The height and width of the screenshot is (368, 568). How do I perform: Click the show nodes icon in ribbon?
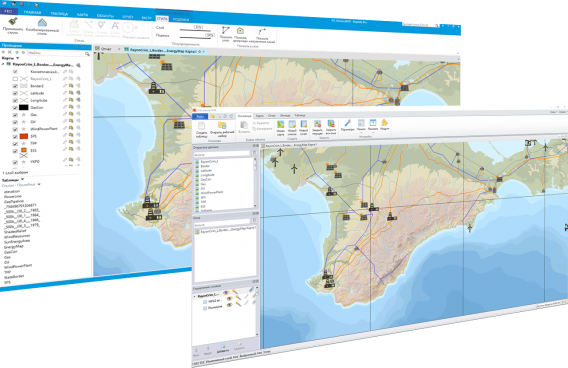pyautogui.click(x=226, y=30)
